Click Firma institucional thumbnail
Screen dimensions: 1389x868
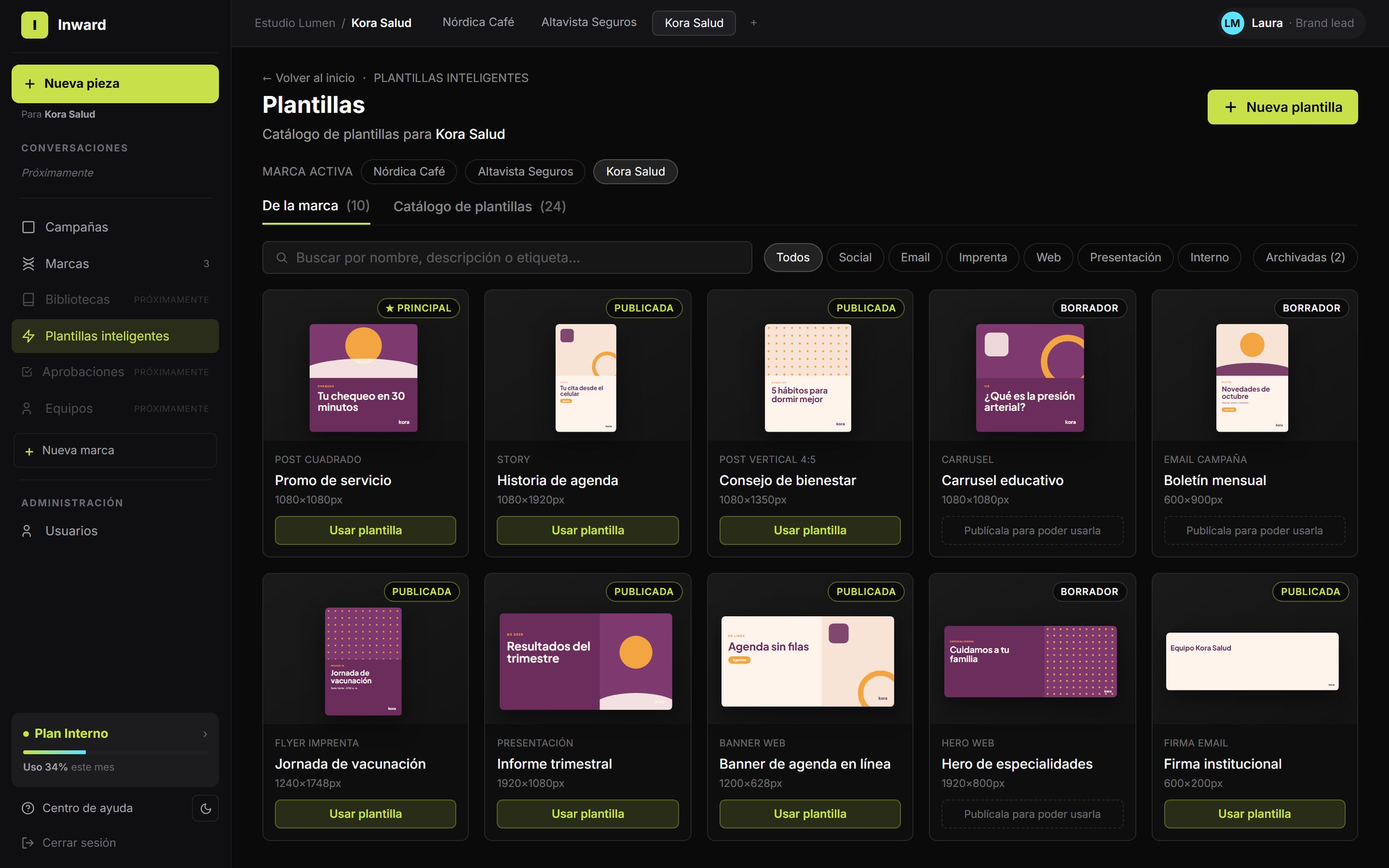point(1252,661)
